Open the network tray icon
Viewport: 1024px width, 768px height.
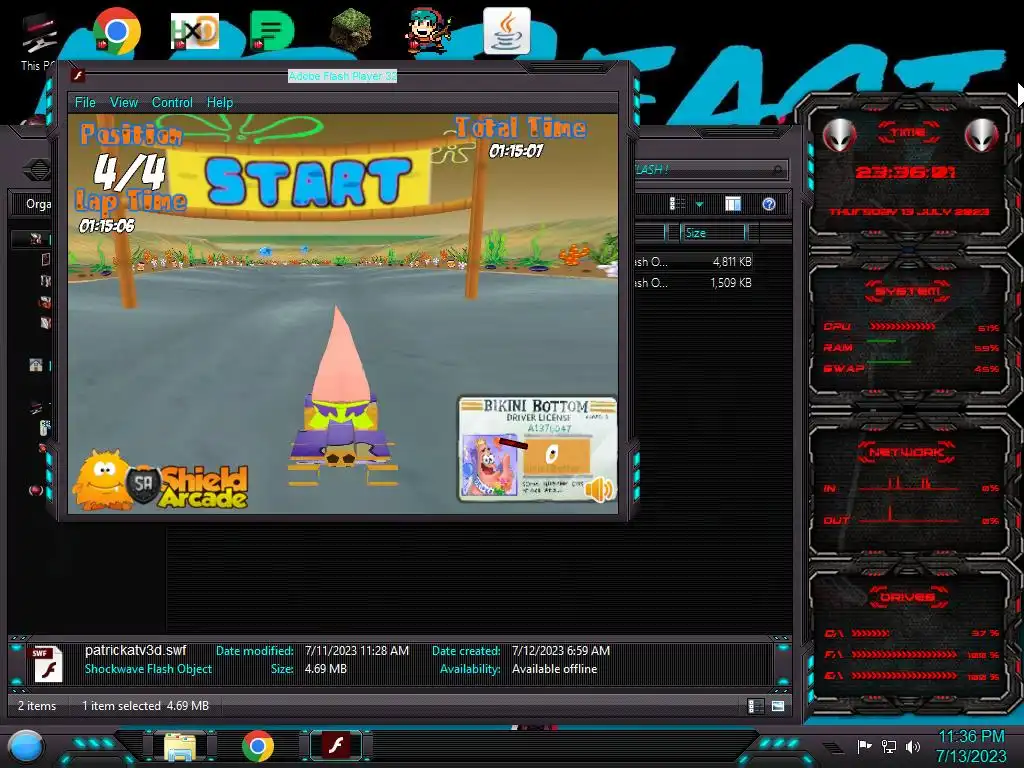point(889,746)
